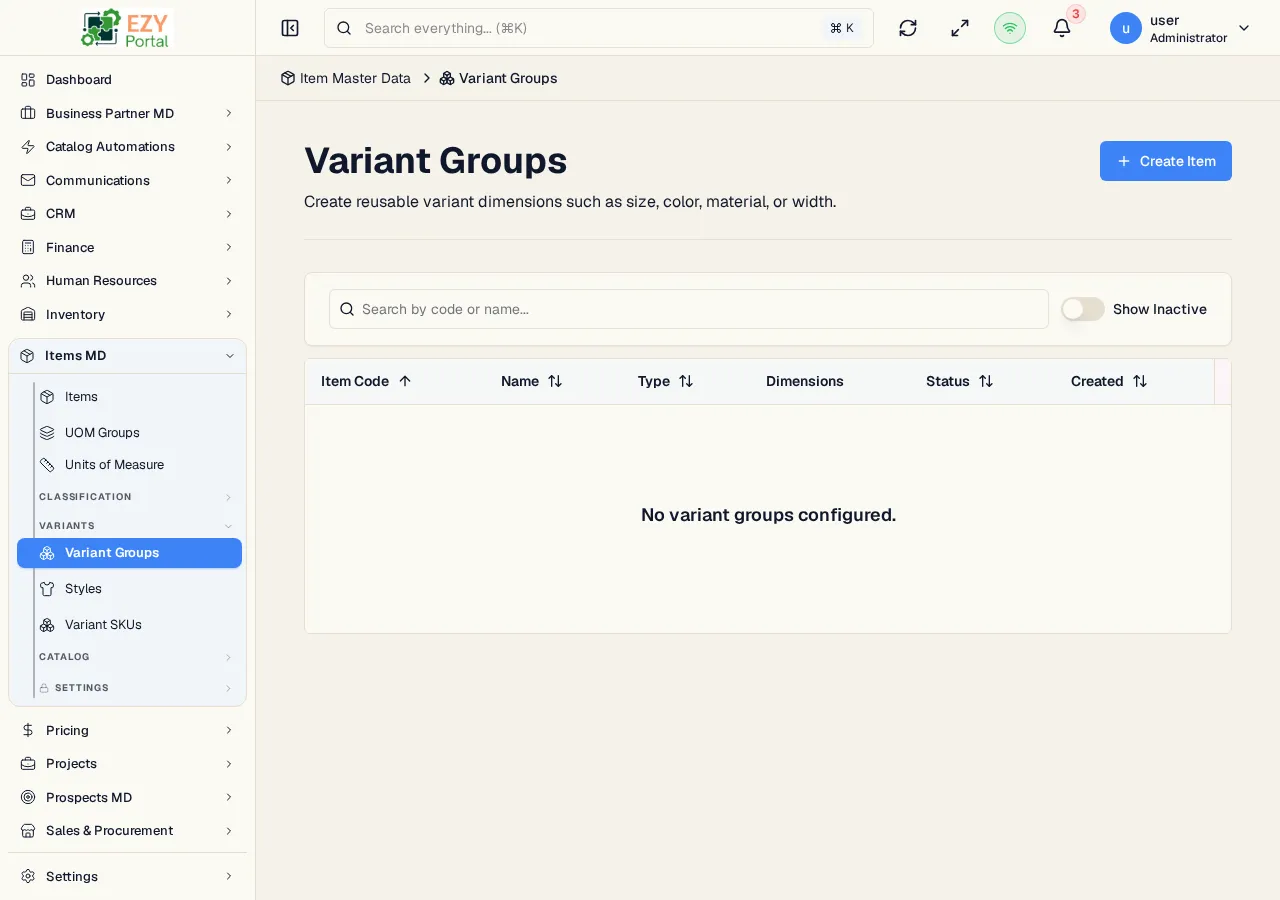Collapse the sidebar panel icon
Viewport: 1280px width, 900px height.
(x=290, y=28)
